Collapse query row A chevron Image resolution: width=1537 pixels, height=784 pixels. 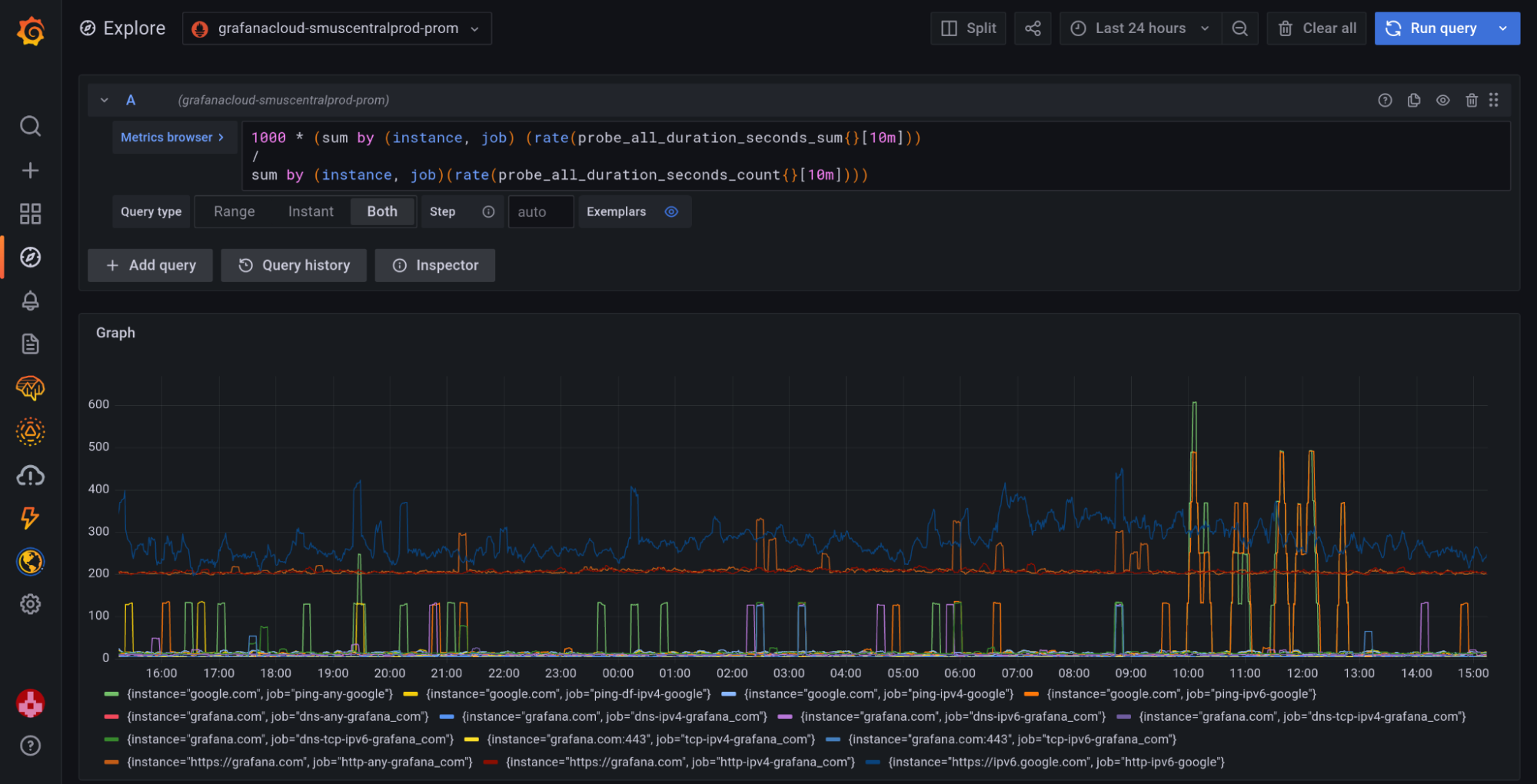105,100
